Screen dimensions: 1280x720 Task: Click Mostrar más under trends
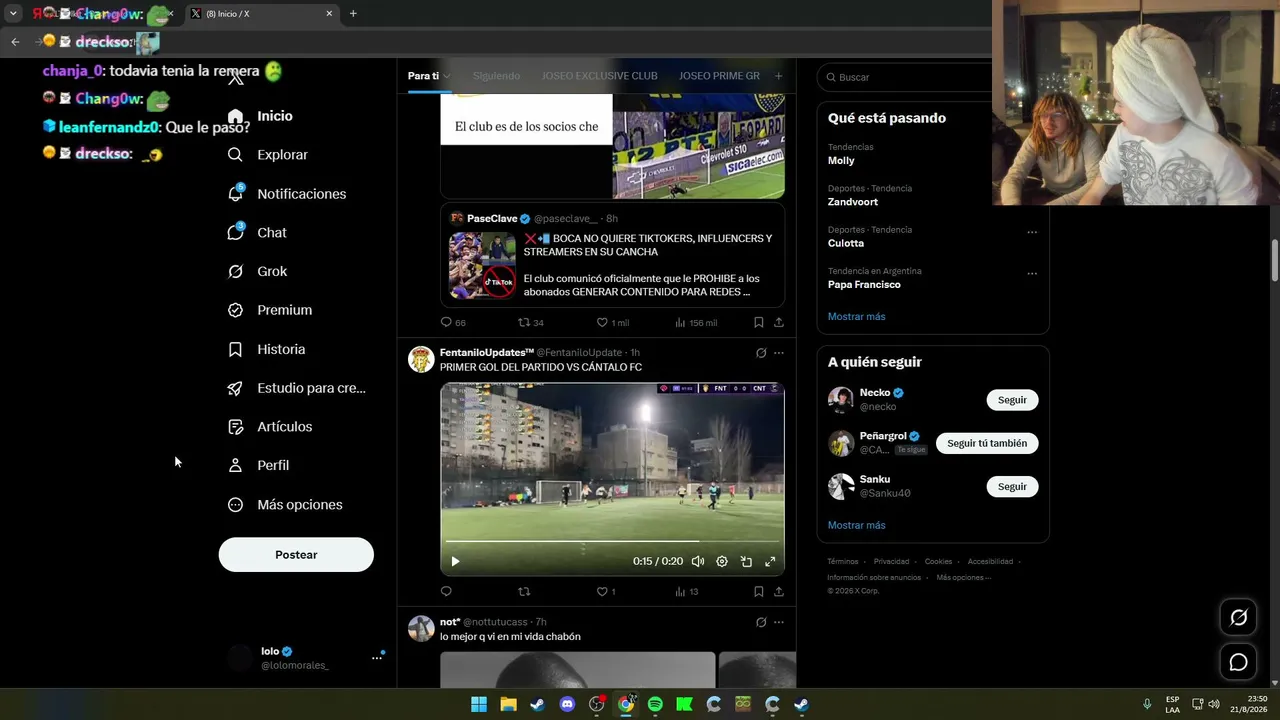coord(856,317)
